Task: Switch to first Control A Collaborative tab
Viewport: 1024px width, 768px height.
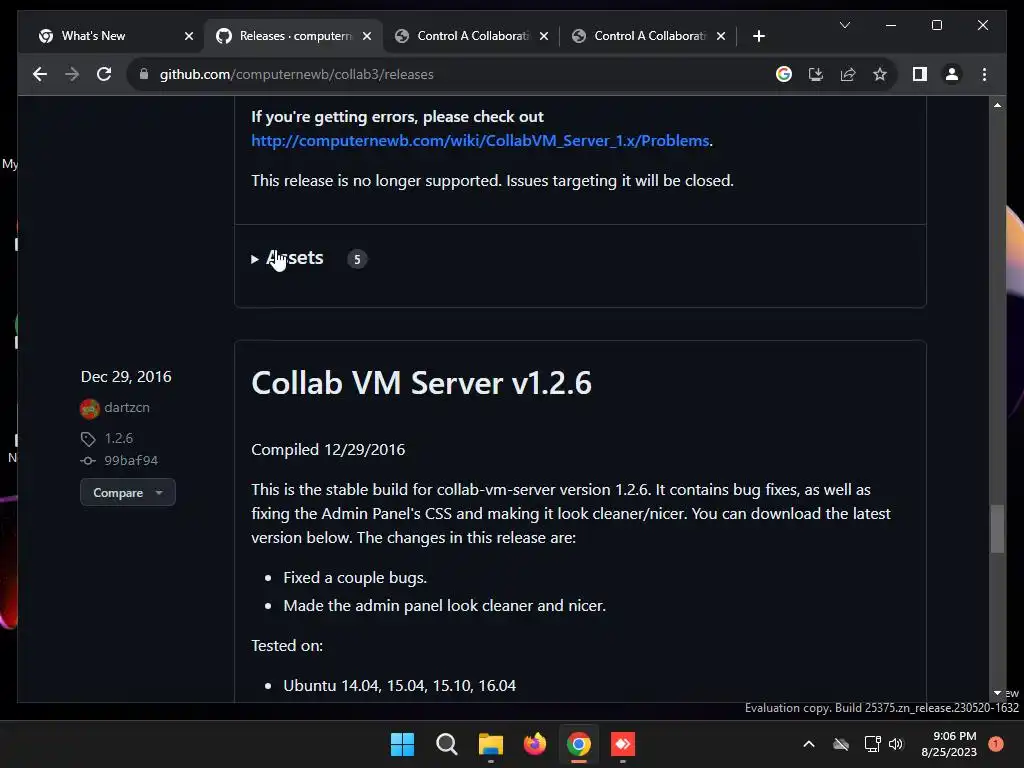Action: pyautogui.click(x=473, y=36)
